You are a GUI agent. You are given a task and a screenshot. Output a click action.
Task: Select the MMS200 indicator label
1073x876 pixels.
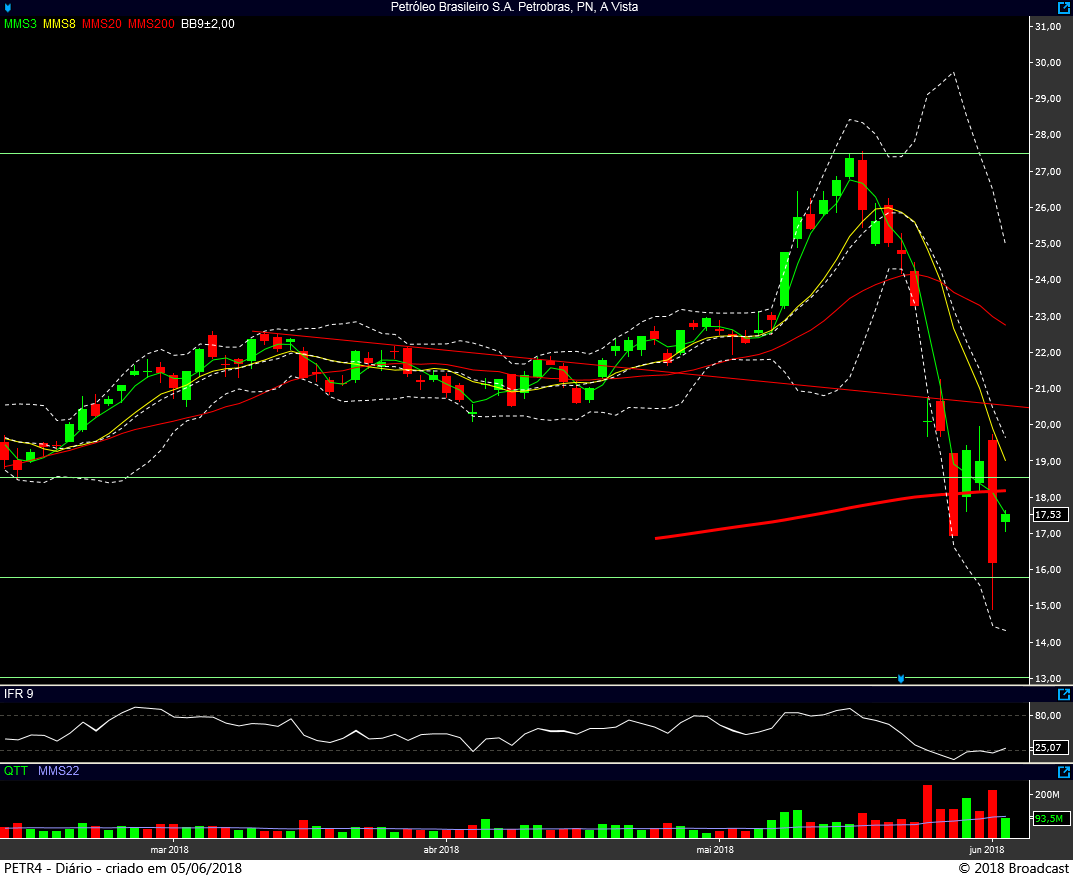151,24
